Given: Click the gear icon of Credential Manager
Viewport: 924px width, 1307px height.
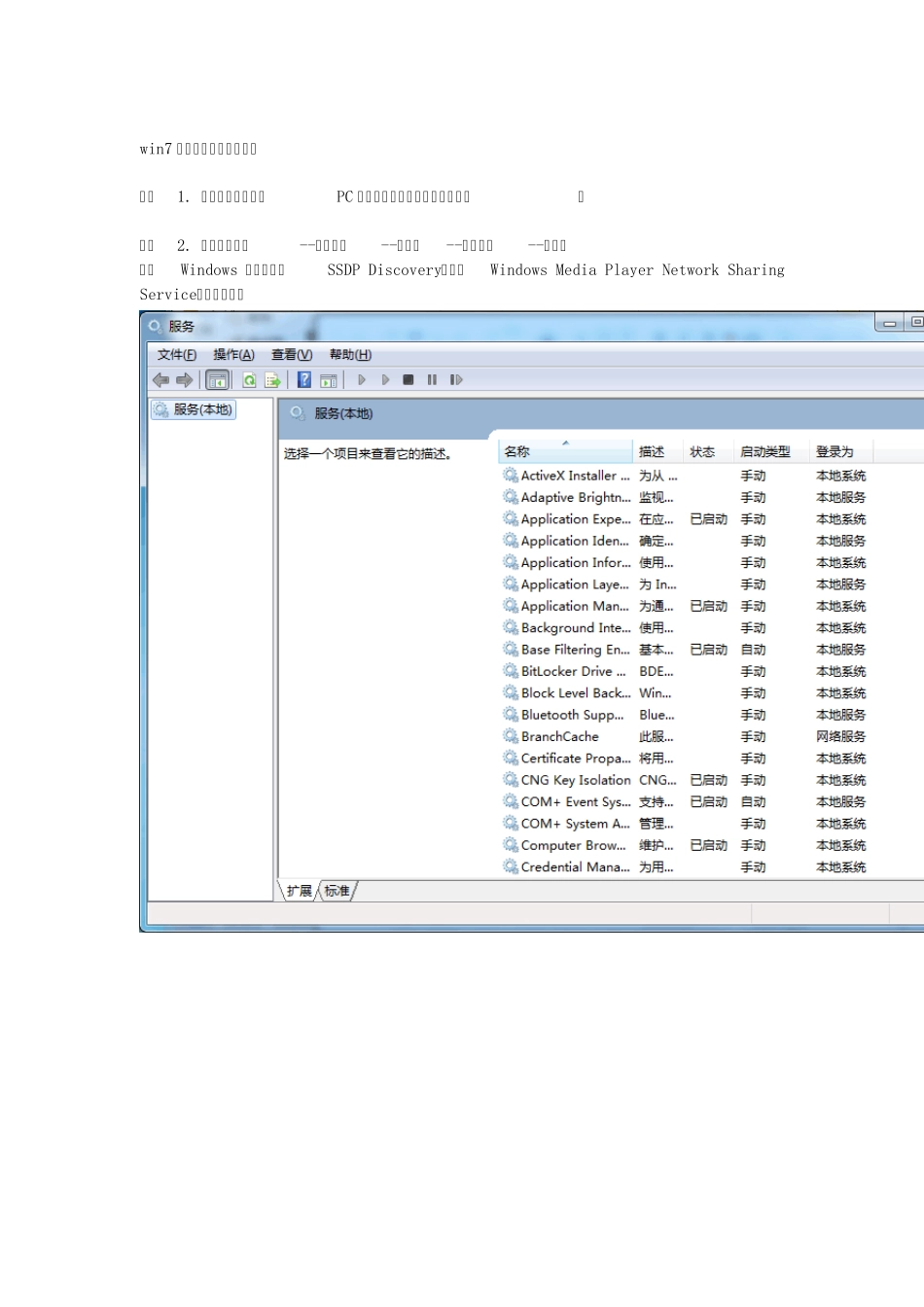Looking at the screenshot, I should (511, 866).
